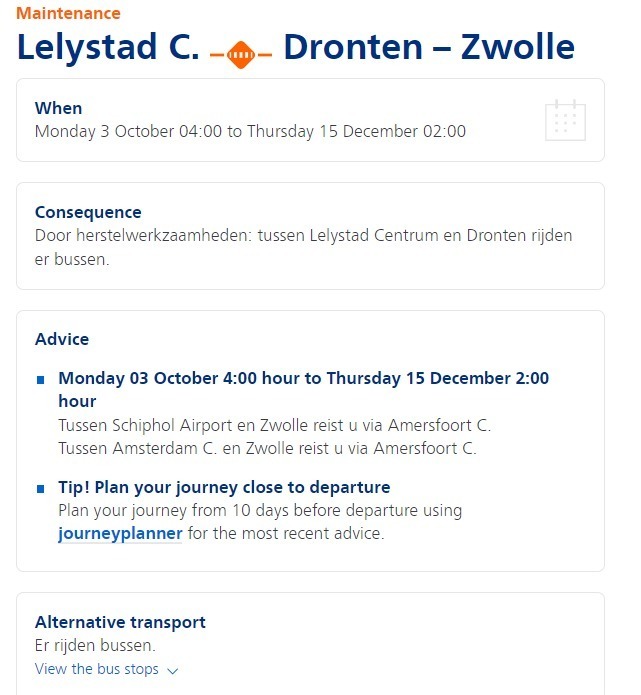The image size is (641, 695).
Task: Select the Dronten – Zwolle title text
Action: tap(429, 47)
